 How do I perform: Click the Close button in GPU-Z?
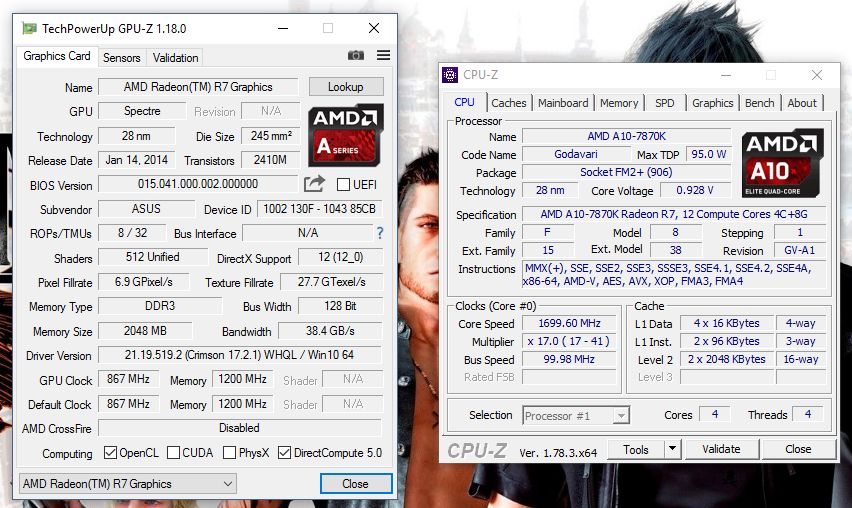356,484
